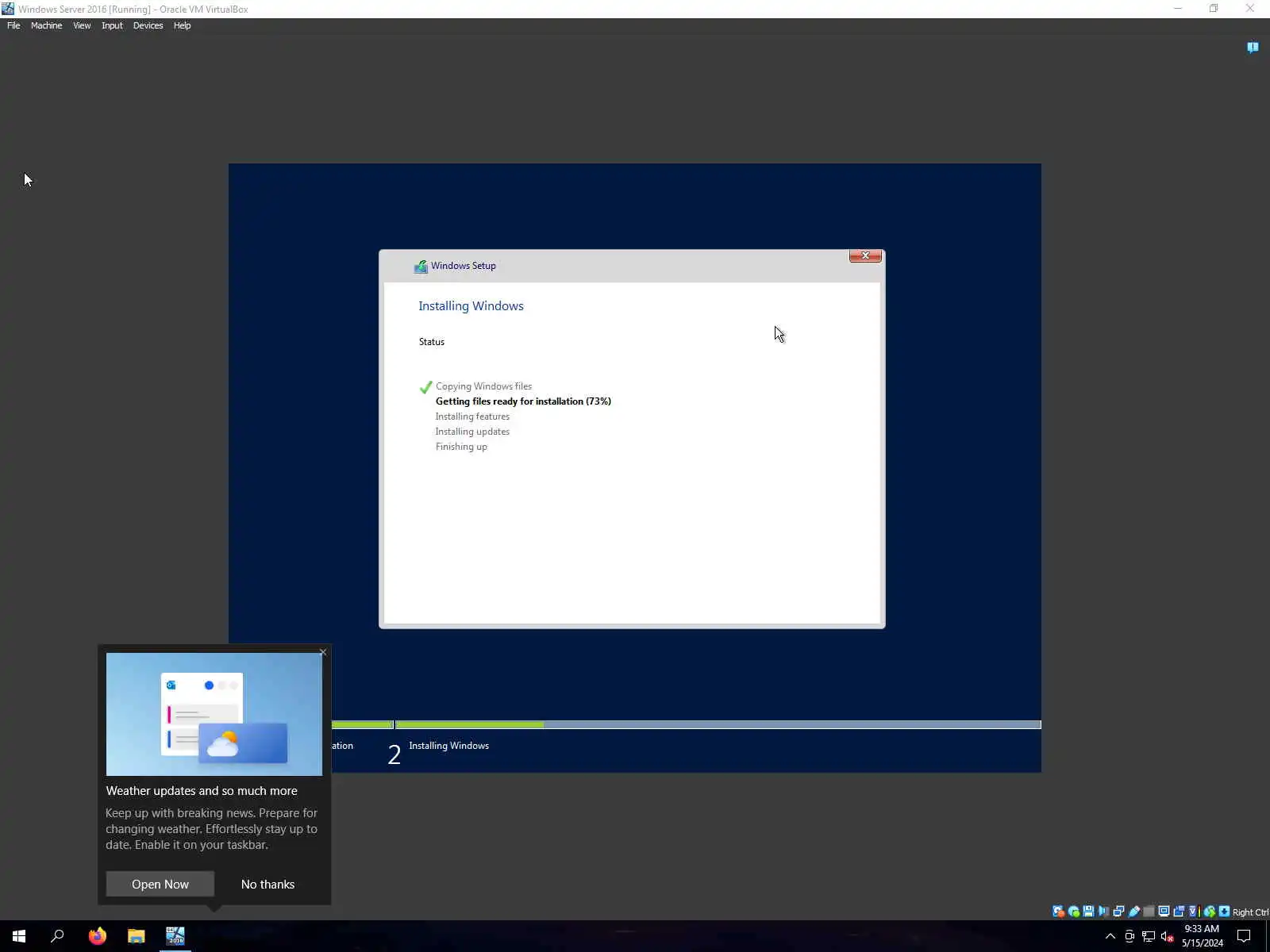Click the shared folders indicator icon

(1149, 912)
